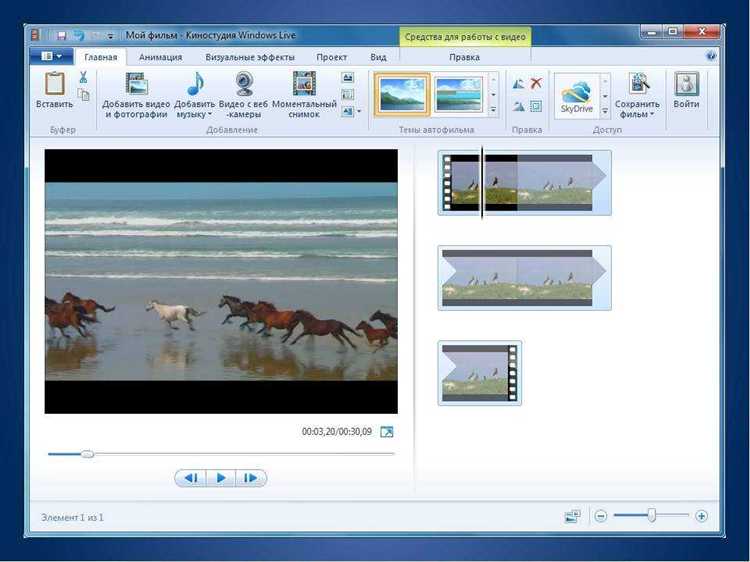Open the Добавить музыку dropdown arrow
This screenshot has height=562, width=750.
[210, 114]
